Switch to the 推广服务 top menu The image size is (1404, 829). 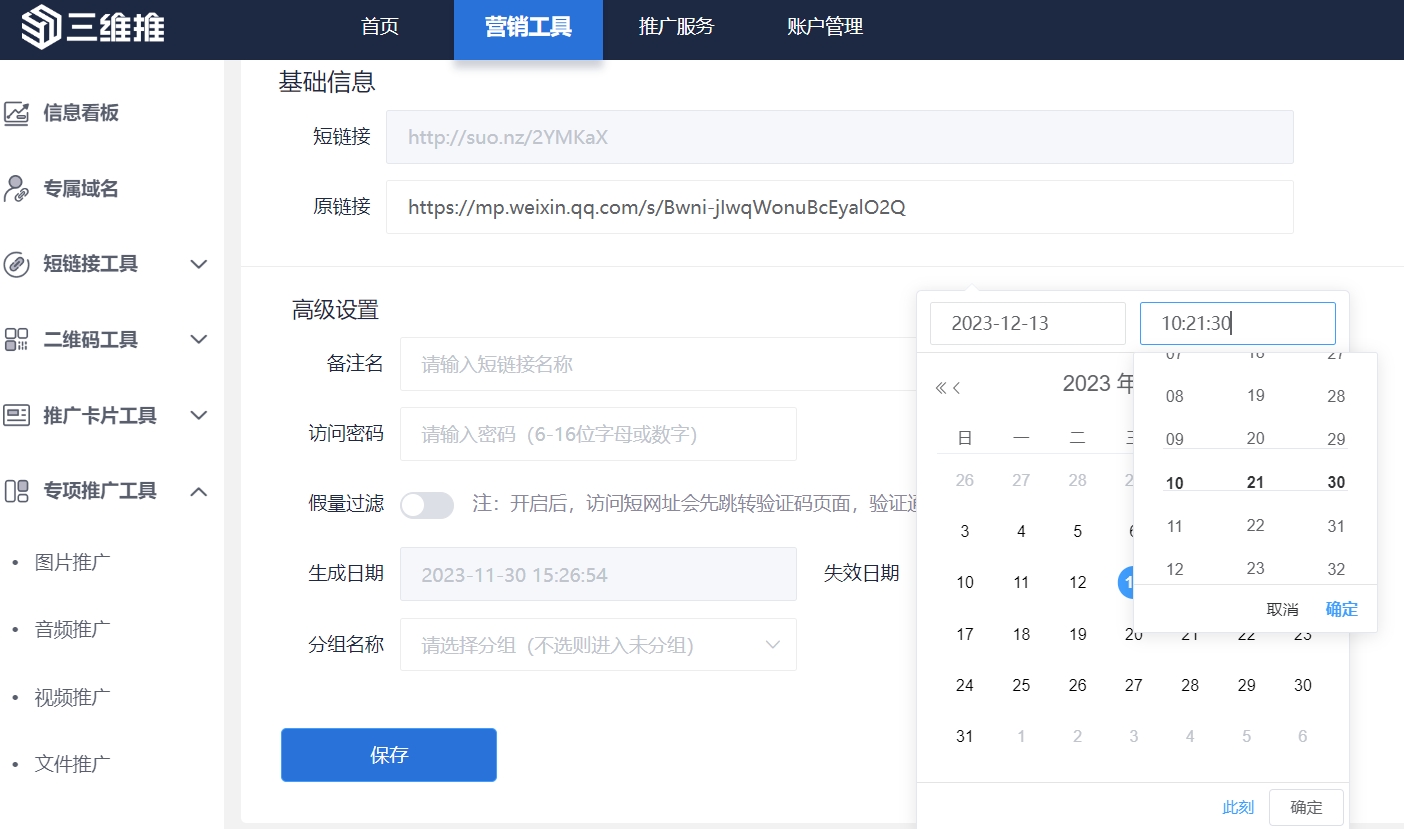pos(676,27)
